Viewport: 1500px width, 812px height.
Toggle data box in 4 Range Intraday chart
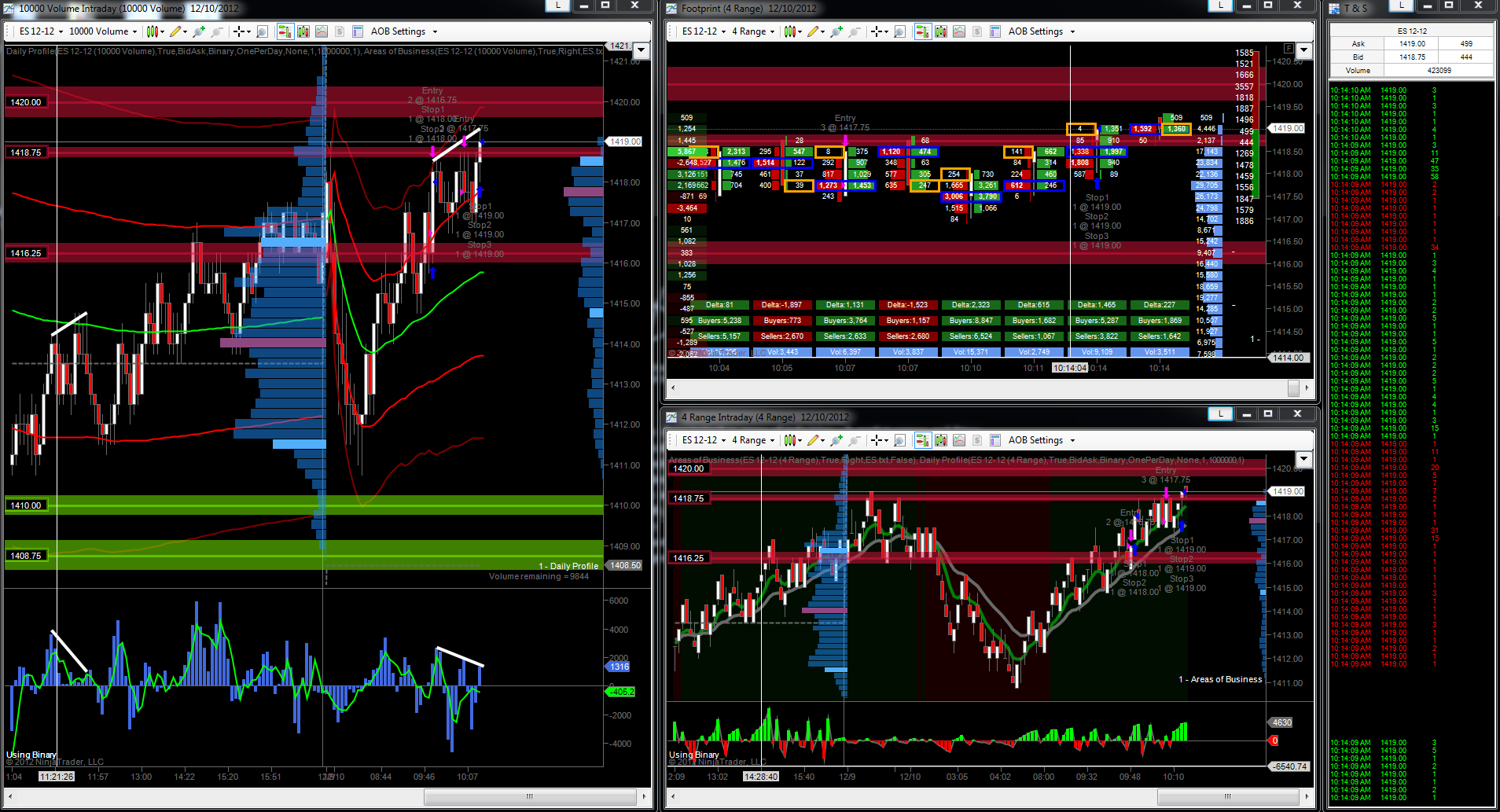point(899,440)
